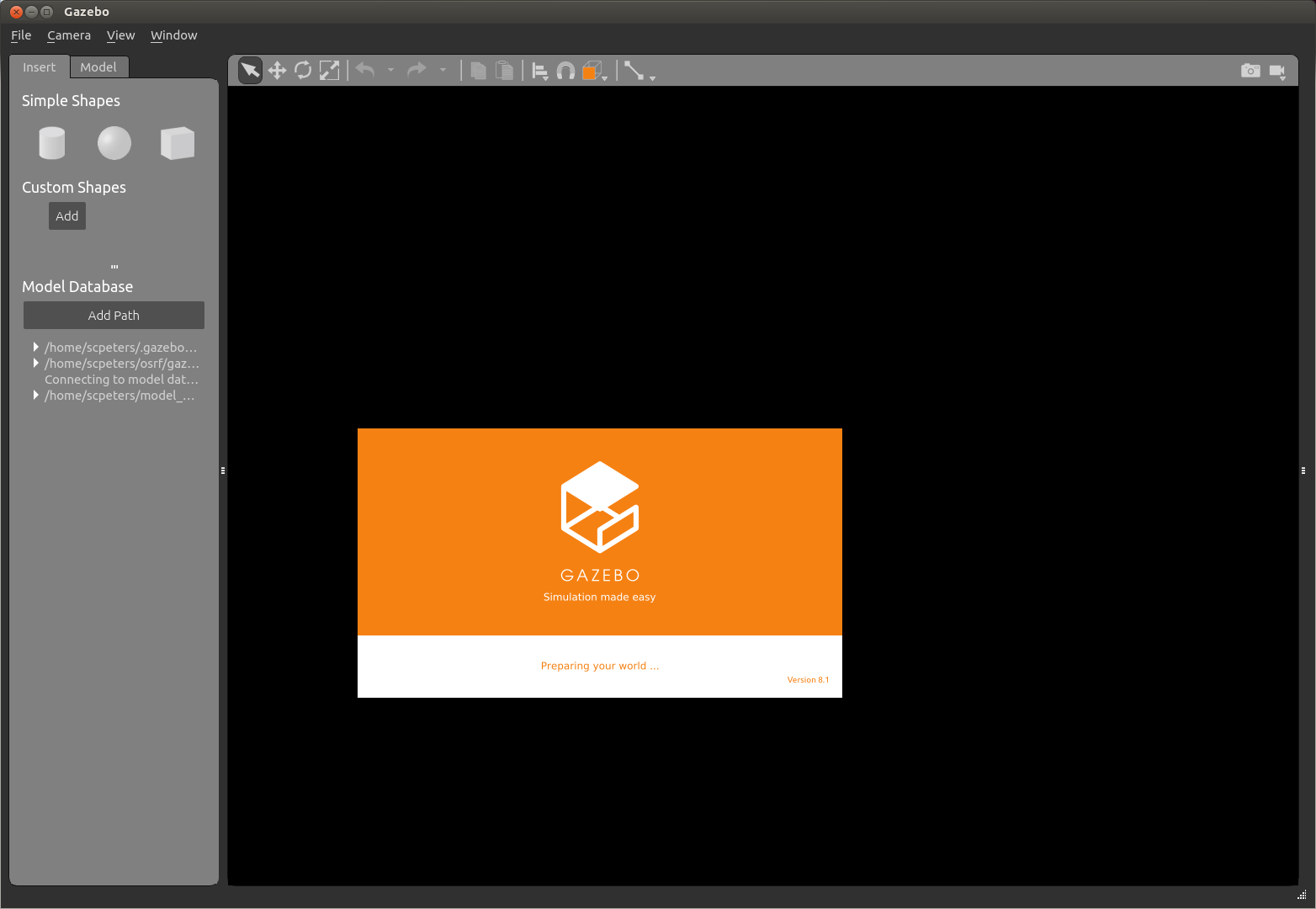Click the splitter dots above Model Database
1316x909 pixels.
coord(114,267)
